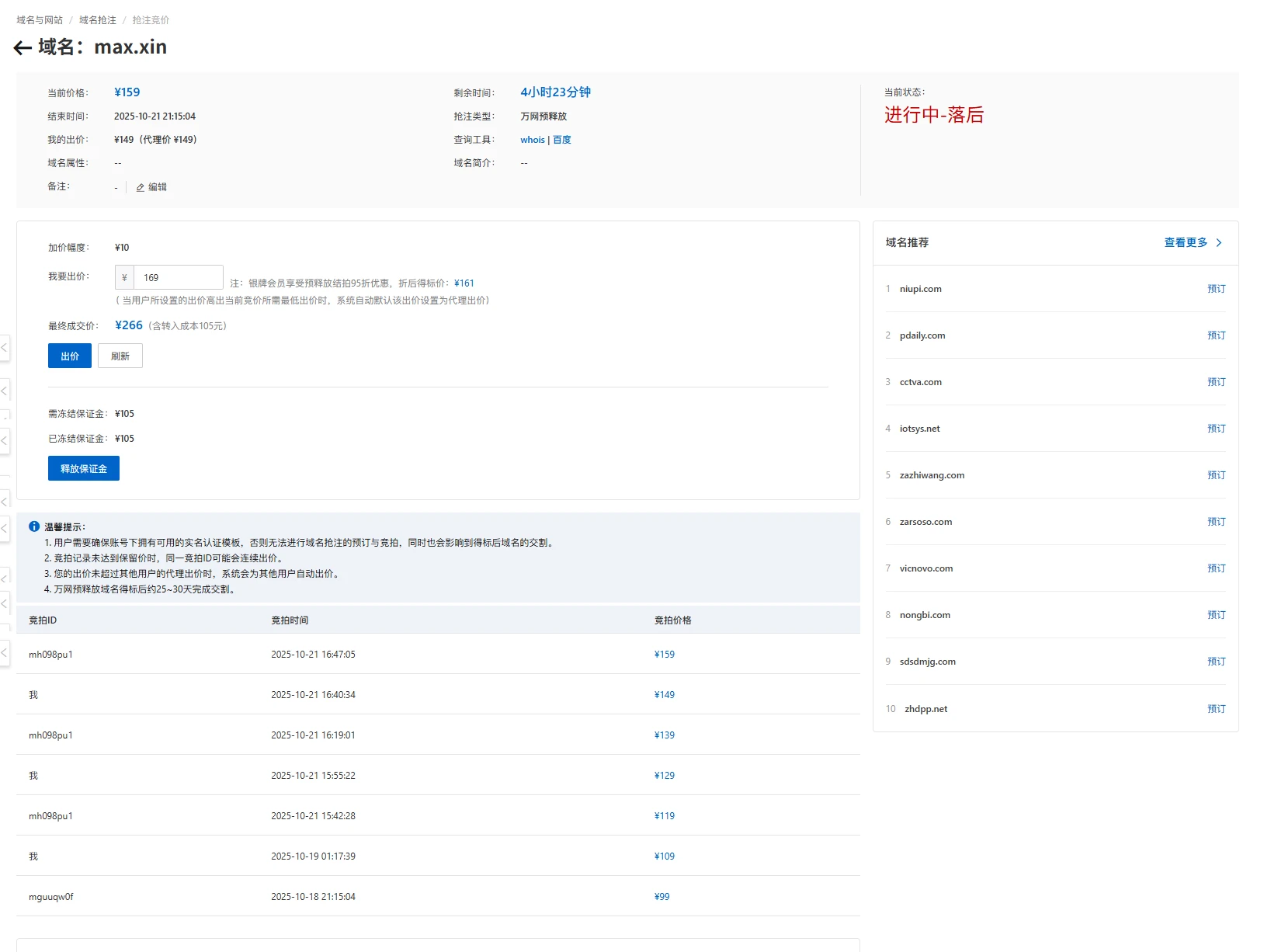Click 预订 next to iotsys.net

(1216, 429)
